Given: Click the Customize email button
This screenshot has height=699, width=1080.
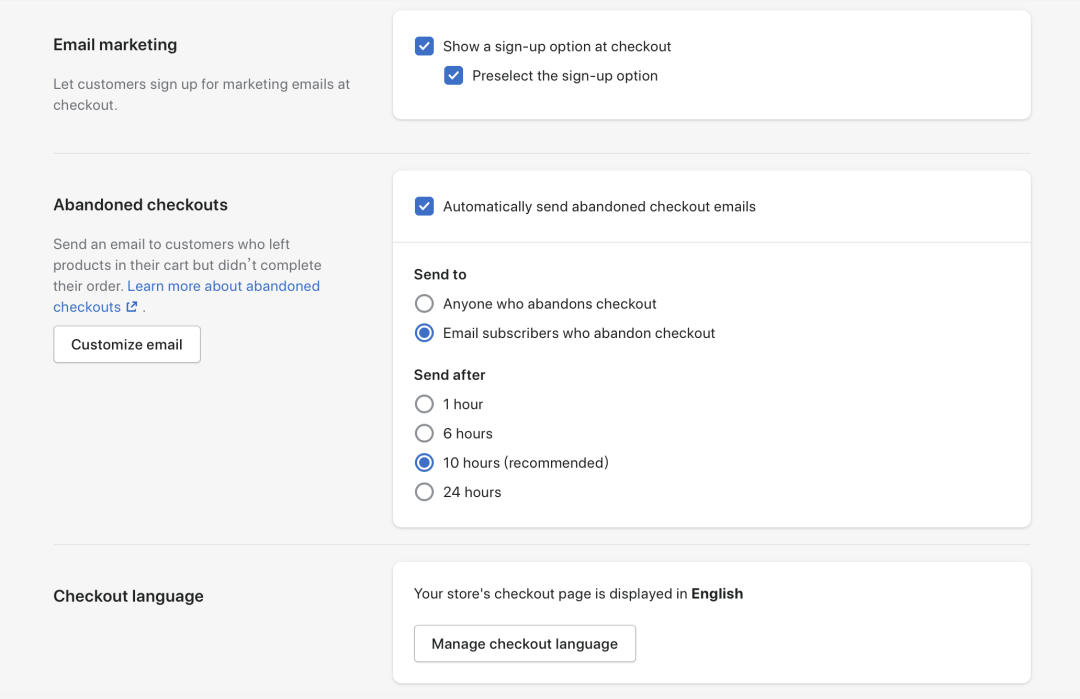Looking at the screenshot, I should pos(127,345).
